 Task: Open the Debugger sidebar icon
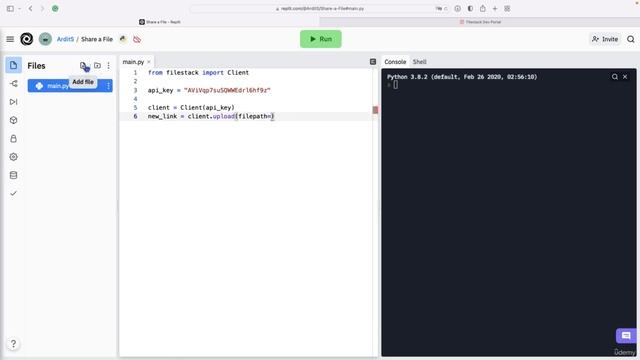[x=13, y=102]
